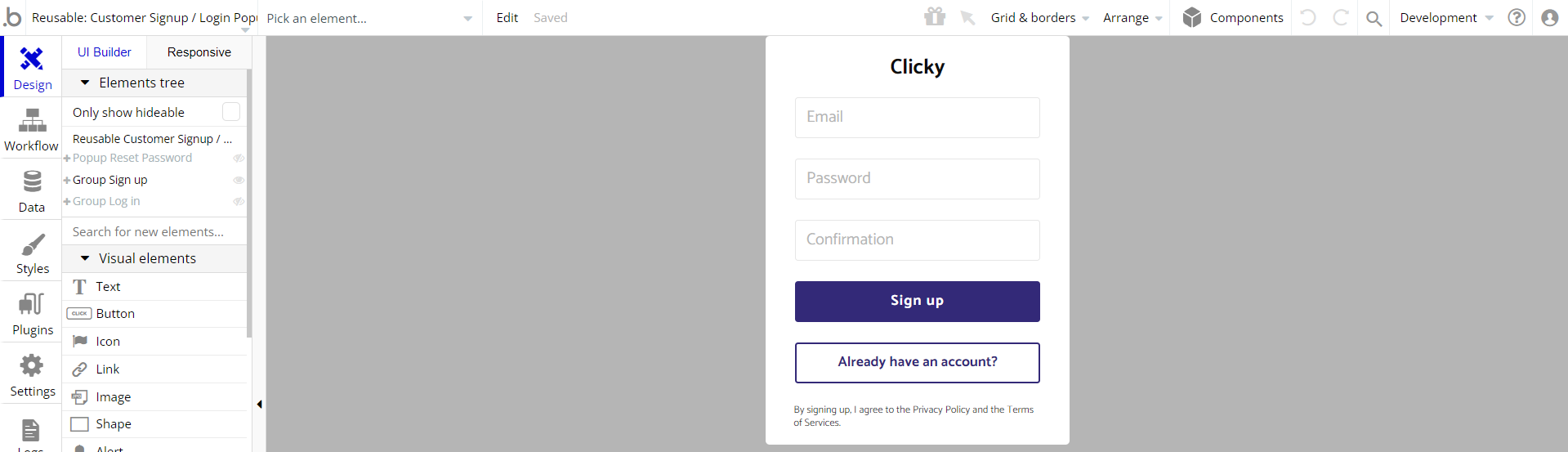Click the Sign up button
The height and width of the screenshot is (452, 1568).
coord(917,301)
